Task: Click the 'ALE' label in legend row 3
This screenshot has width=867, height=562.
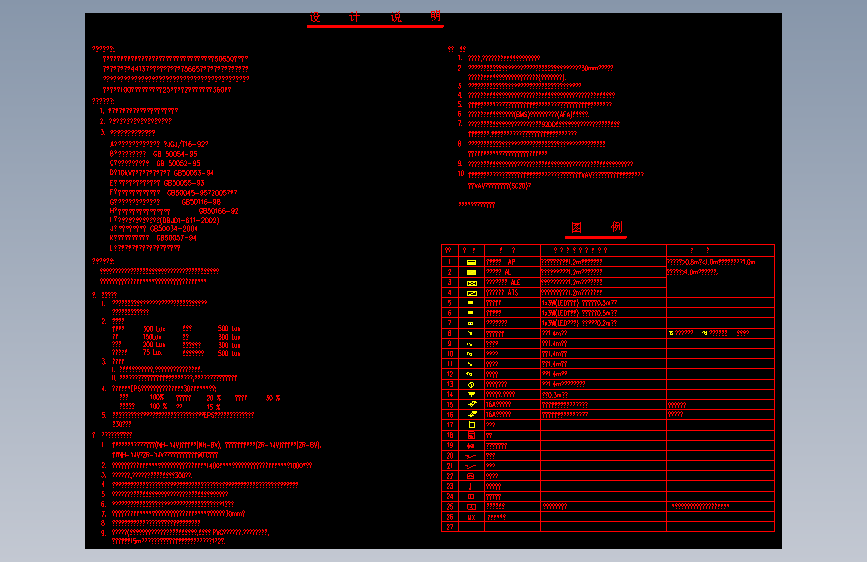Action: coord(515,283)
